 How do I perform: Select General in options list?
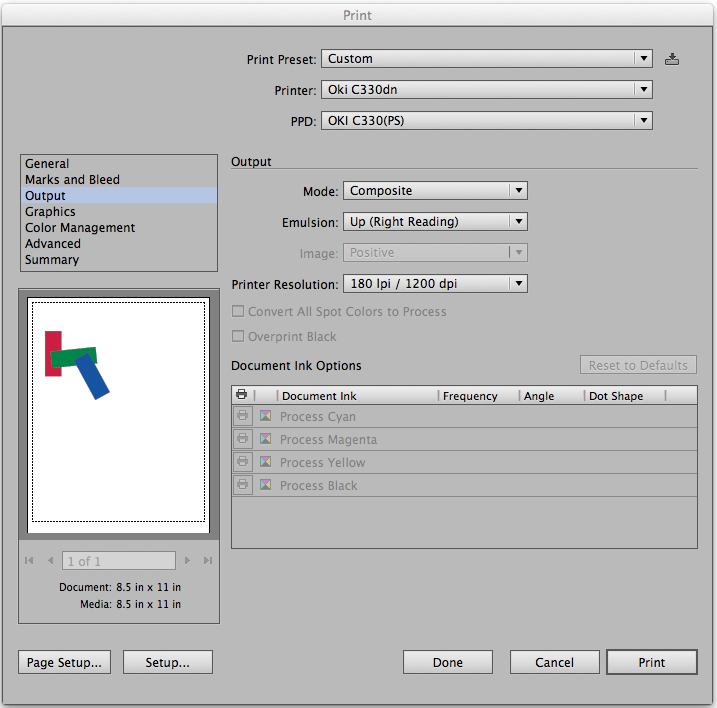pyautogui.click(x=119, y=164)
